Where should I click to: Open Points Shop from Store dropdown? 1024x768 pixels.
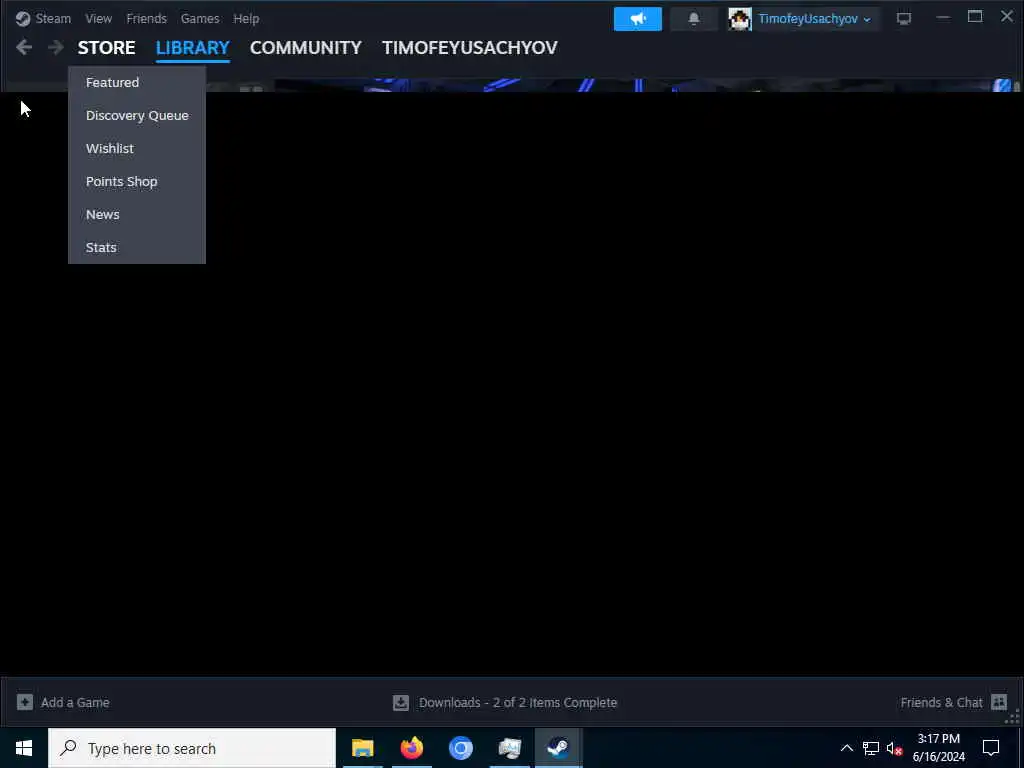136,182
